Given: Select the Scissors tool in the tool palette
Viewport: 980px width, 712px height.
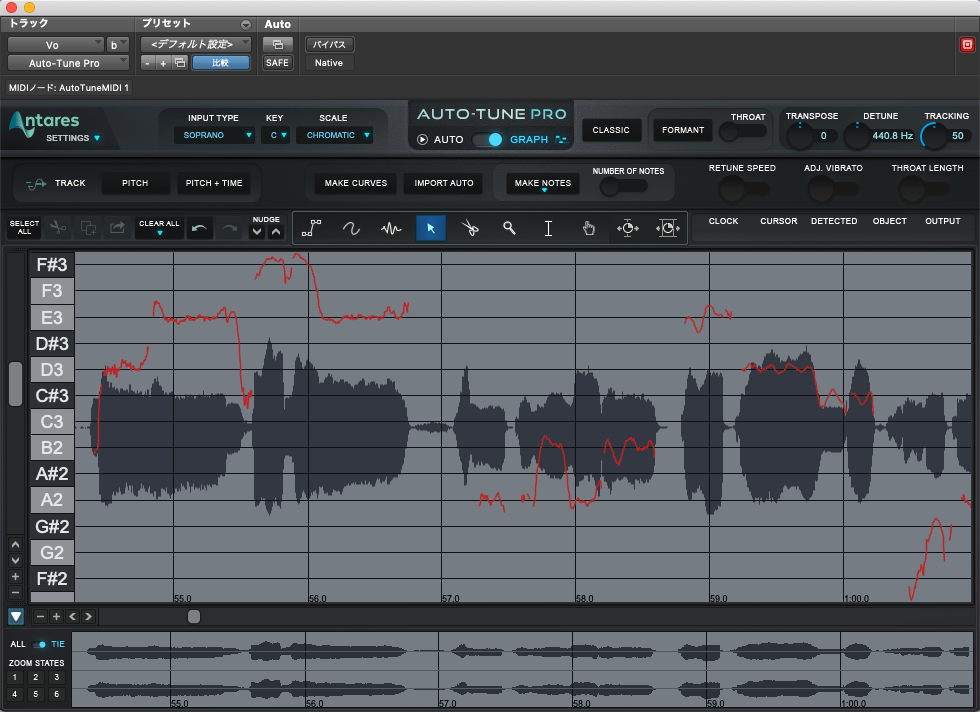Looking at the screenshot, I should coord(470,228).
